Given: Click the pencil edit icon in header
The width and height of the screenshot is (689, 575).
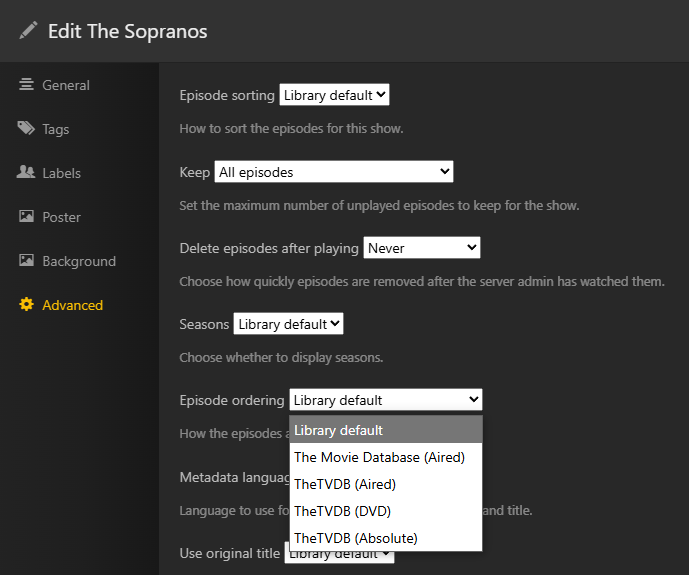Looking at the screenshot, I should click(28, 30).
